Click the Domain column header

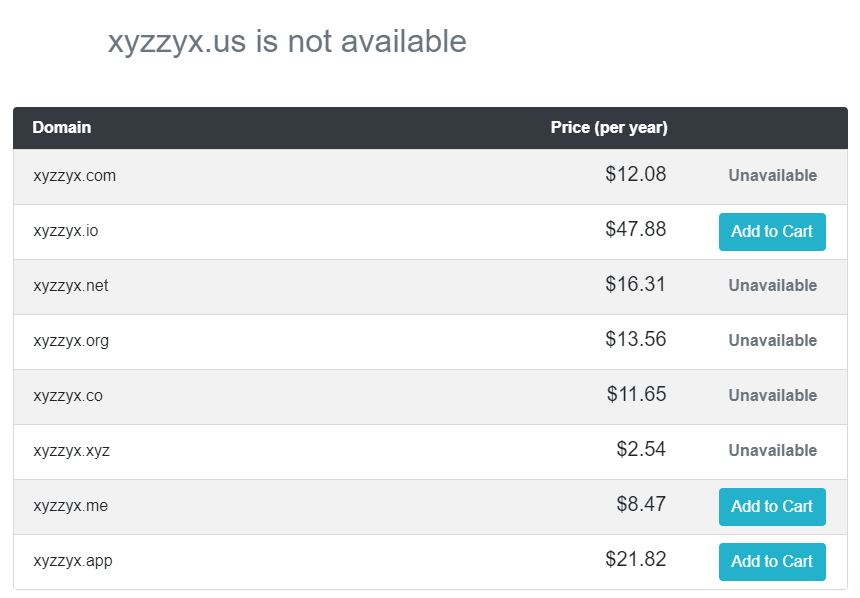pos(62,128)
